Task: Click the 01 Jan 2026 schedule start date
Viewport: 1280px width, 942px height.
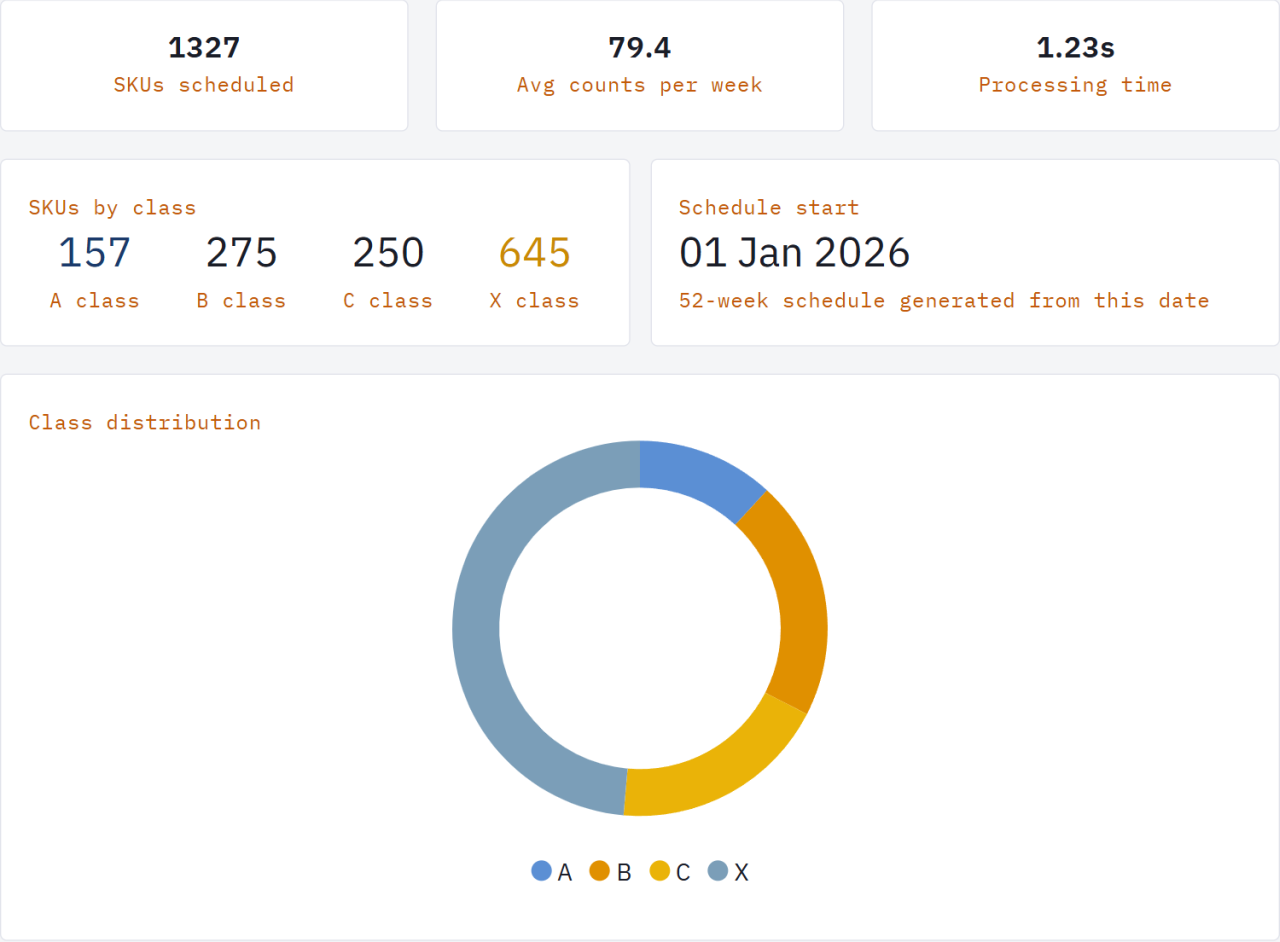Action: pos(795,253)
